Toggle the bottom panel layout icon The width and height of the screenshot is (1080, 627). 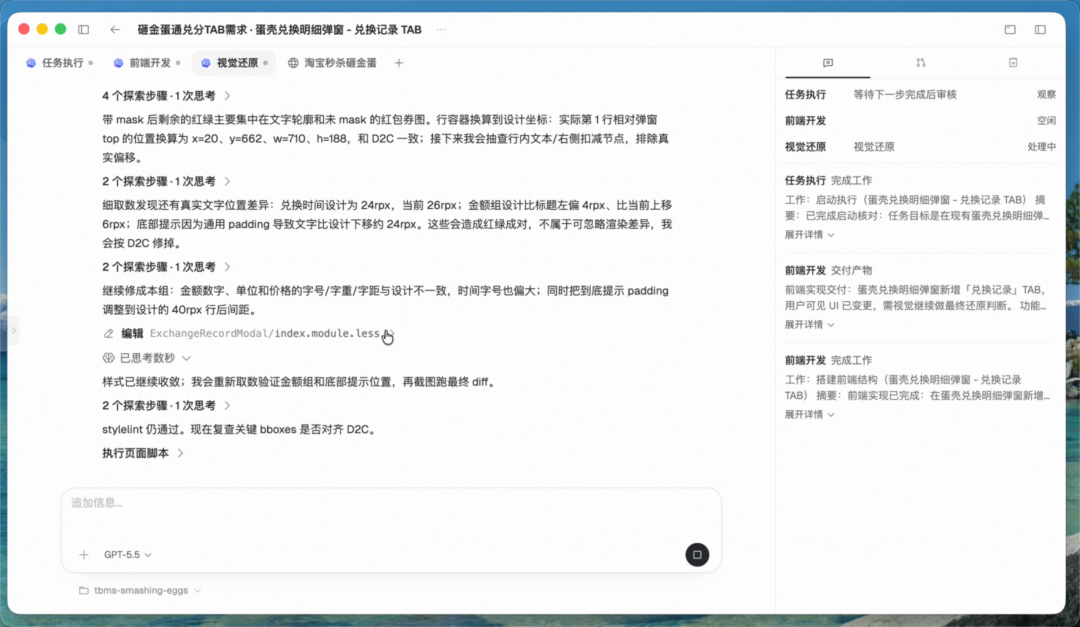coord(1010,30)
